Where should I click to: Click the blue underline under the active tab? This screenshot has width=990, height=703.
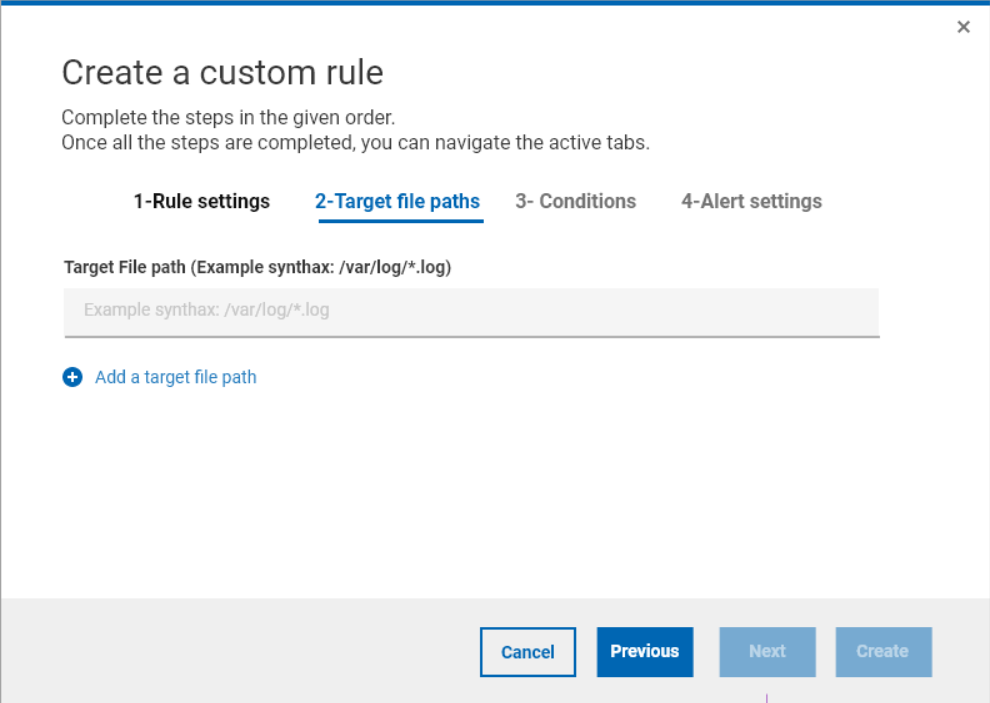click(400, 220)
